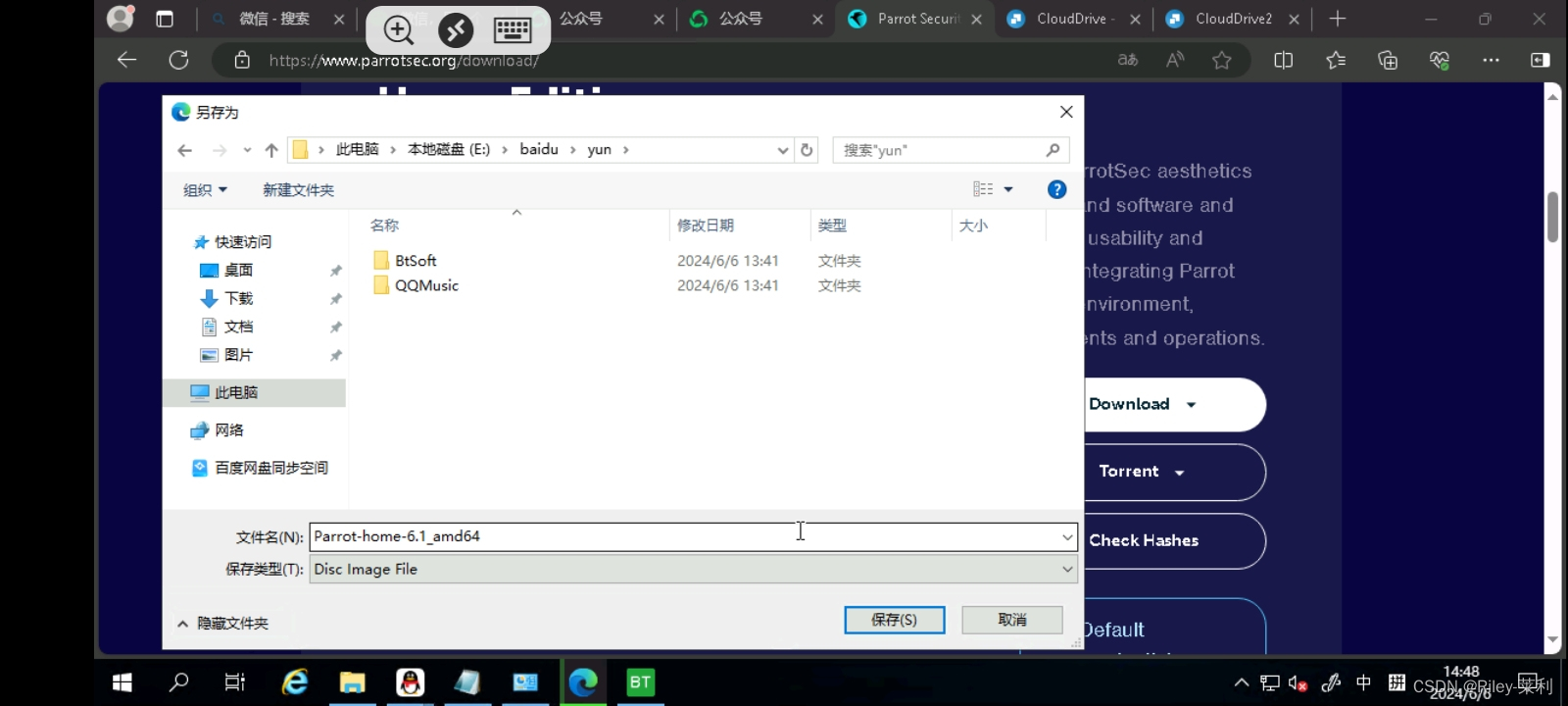Select the BtSoft folder
The width and height of the screenshot is (1568, 706).
(416, 261)
